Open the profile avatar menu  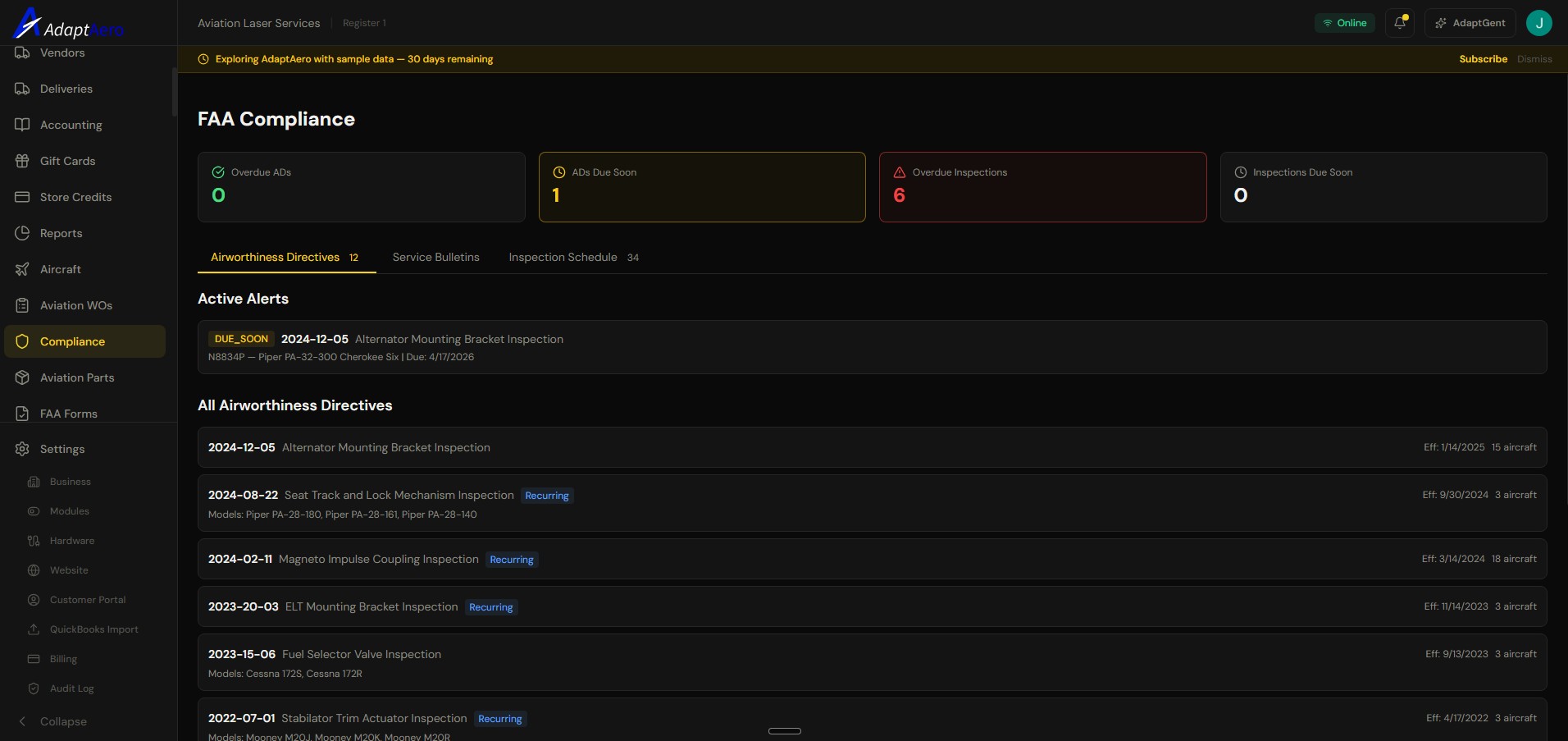pos(1538,23)
